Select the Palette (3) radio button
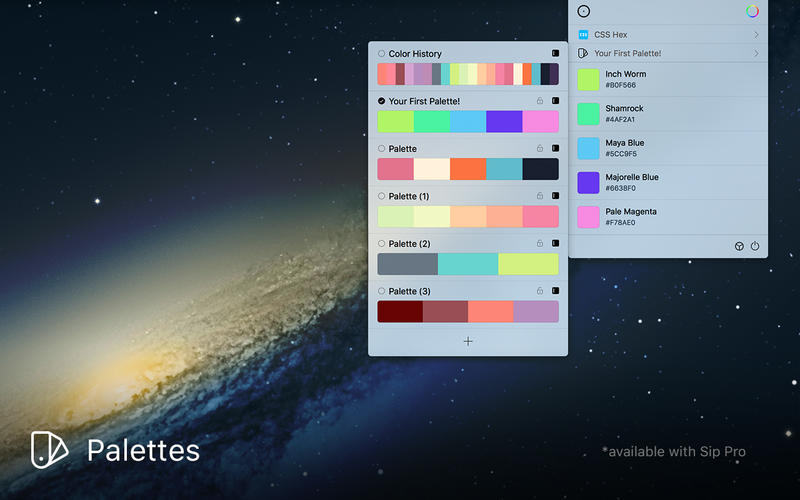Image resolution: width=800 pixels, height=500 pixels. (x=382, y=291)
